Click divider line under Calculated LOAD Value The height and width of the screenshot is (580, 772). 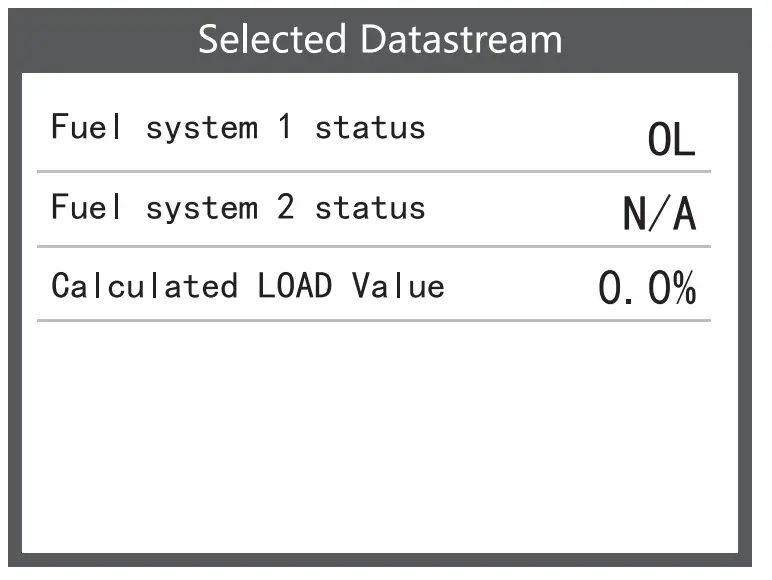click(374, 321)
